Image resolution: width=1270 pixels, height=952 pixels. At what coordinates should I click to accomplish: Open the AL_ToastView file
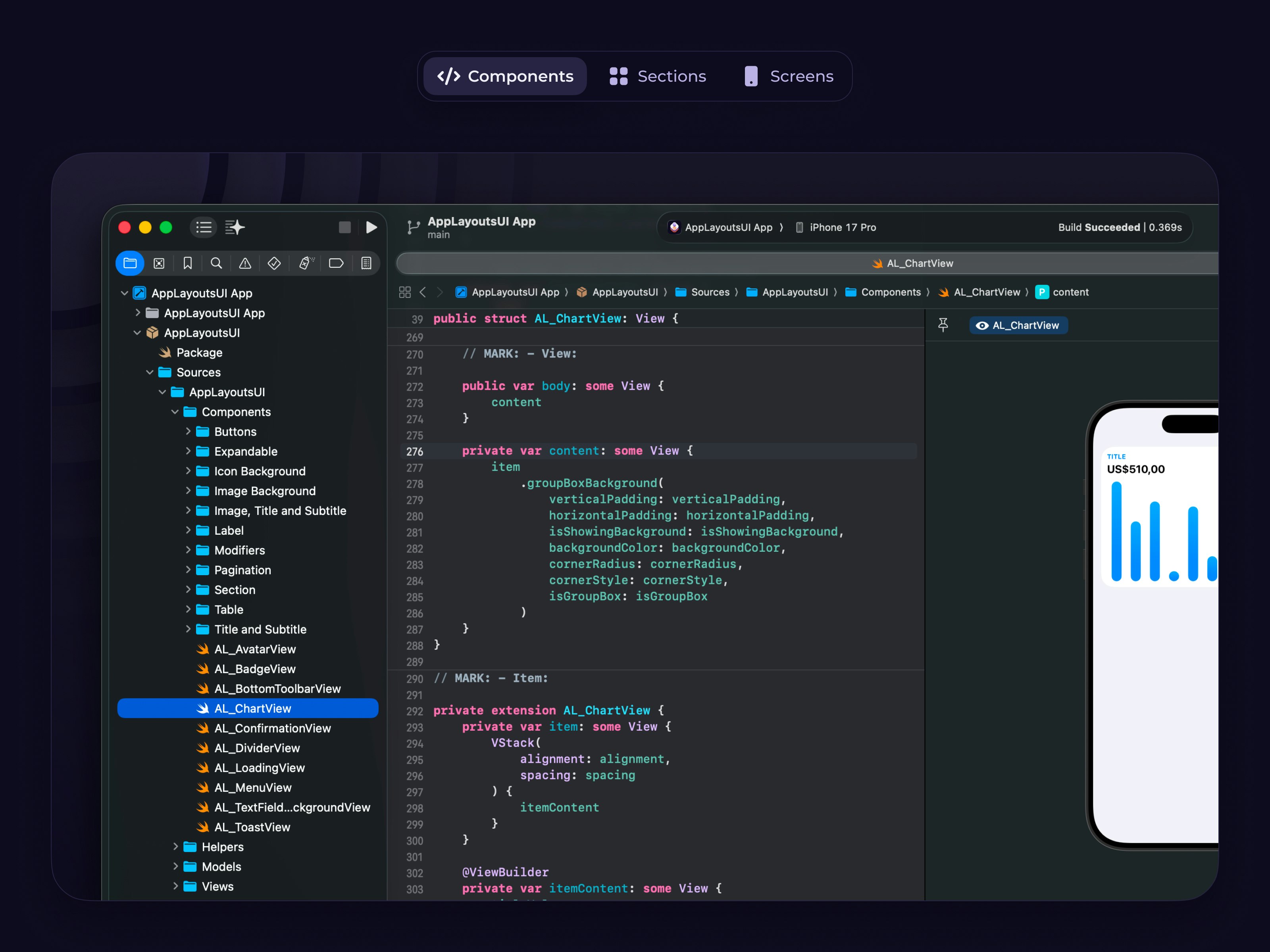pos(252,827)
